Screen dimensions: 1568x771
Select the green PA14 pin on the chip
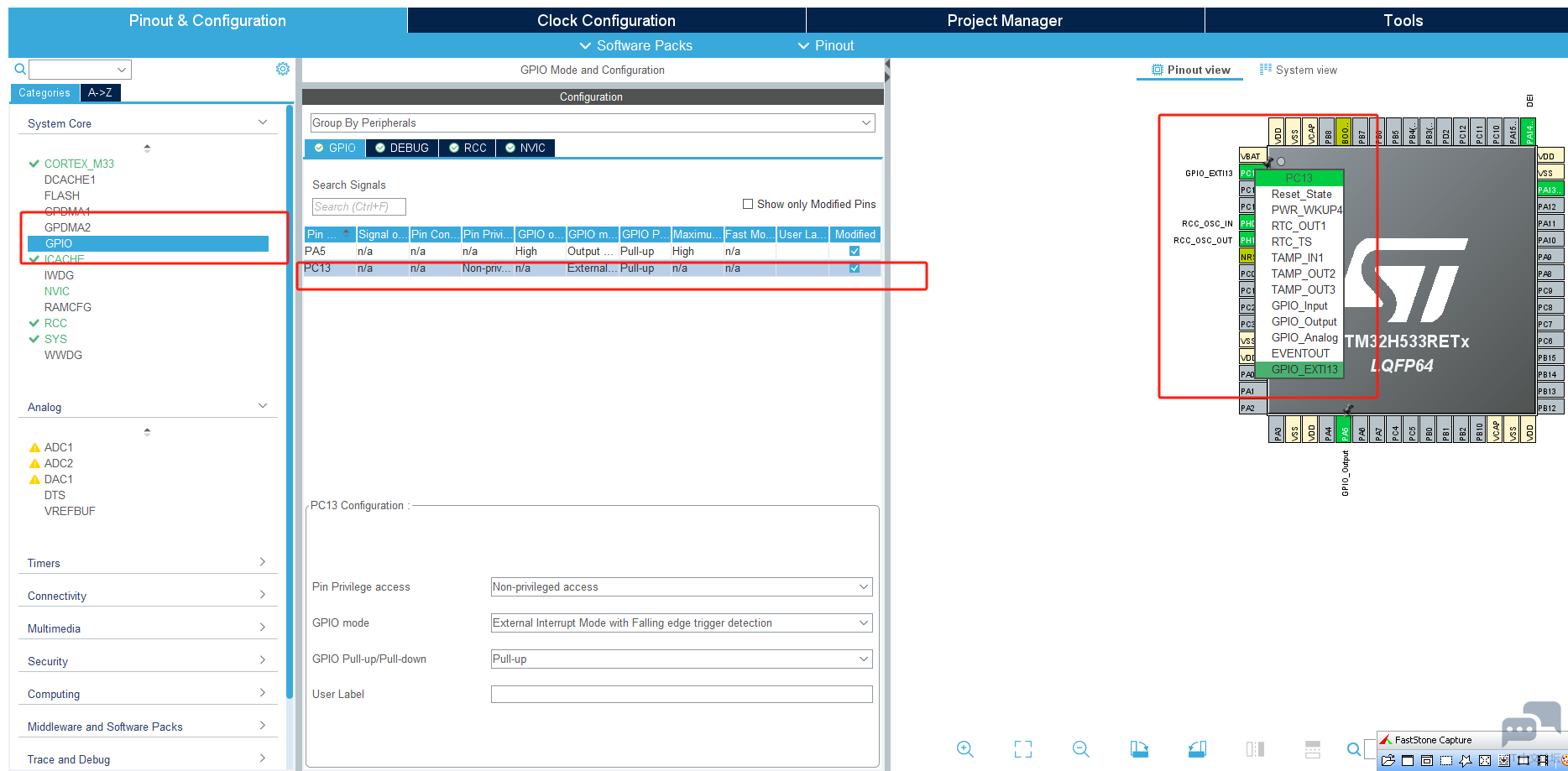tap(1529, 132)
